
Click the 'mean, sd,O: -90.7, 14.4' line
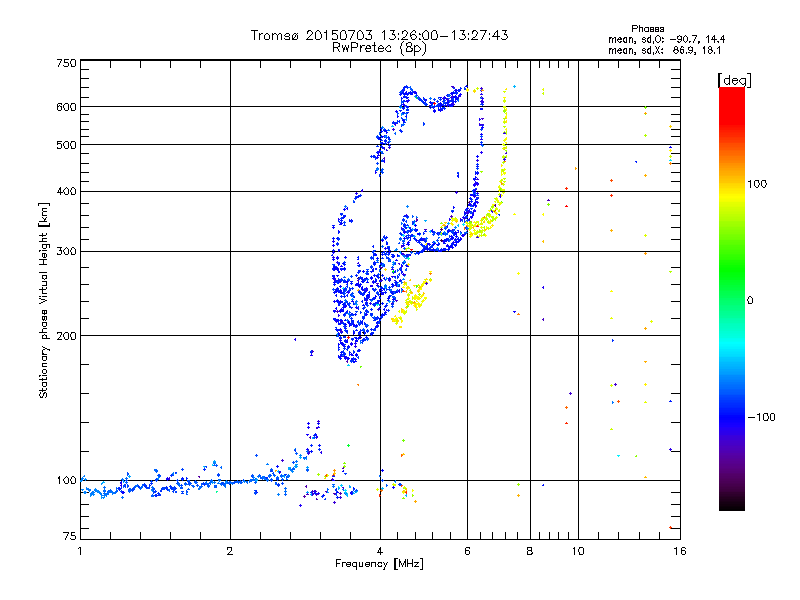[x=666, y=39]
